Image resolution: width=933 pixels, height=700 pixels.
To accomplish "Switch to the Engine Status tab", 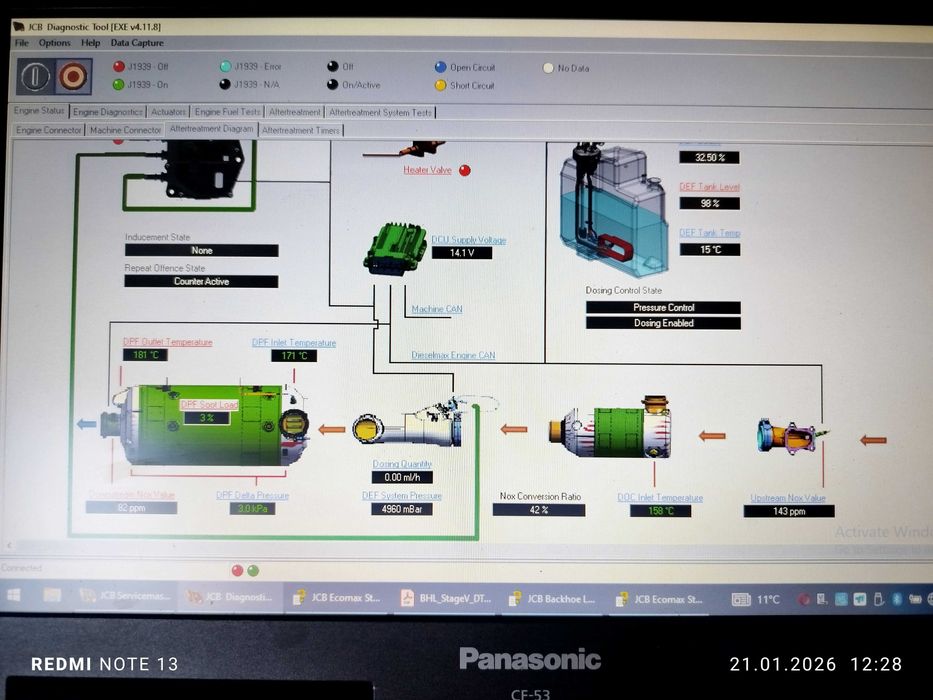I will [x=39, y=111].
